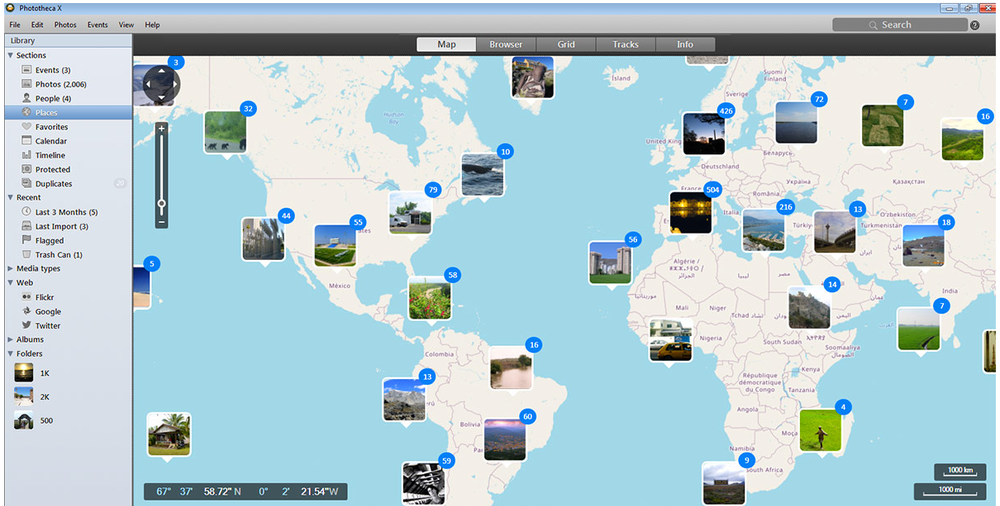
Task: Open the map cluster with 44 photos
Action: coord(263,239)
